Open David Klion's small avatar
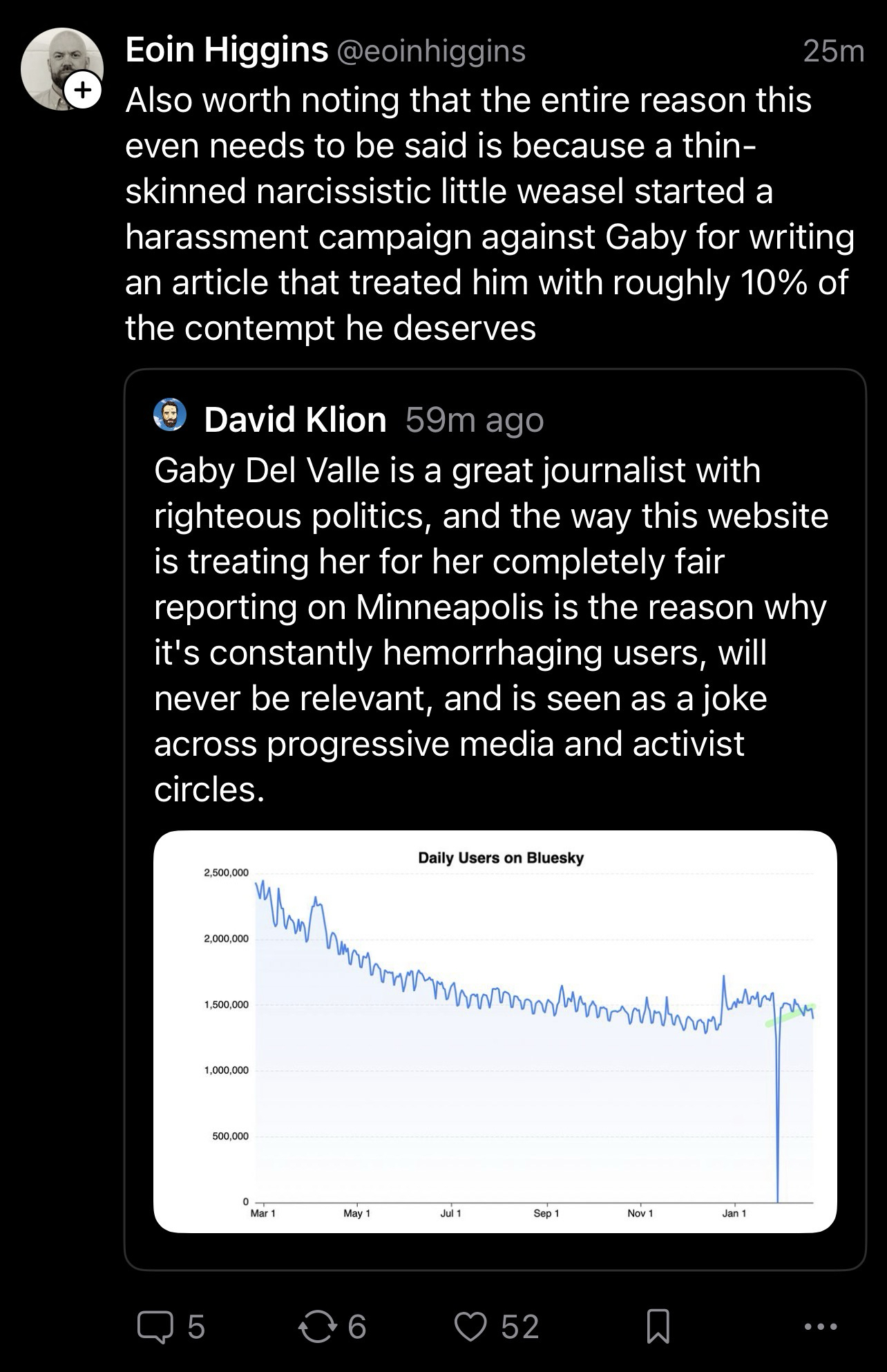 (x=170, y=415)
